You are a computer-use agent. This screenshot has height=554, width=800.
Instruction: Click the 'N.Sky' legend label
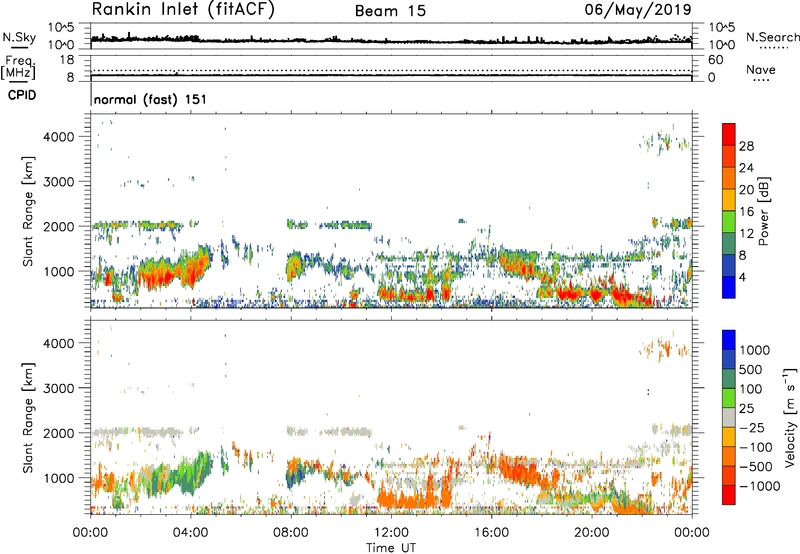pyautogui.click(x=19, y=37)
